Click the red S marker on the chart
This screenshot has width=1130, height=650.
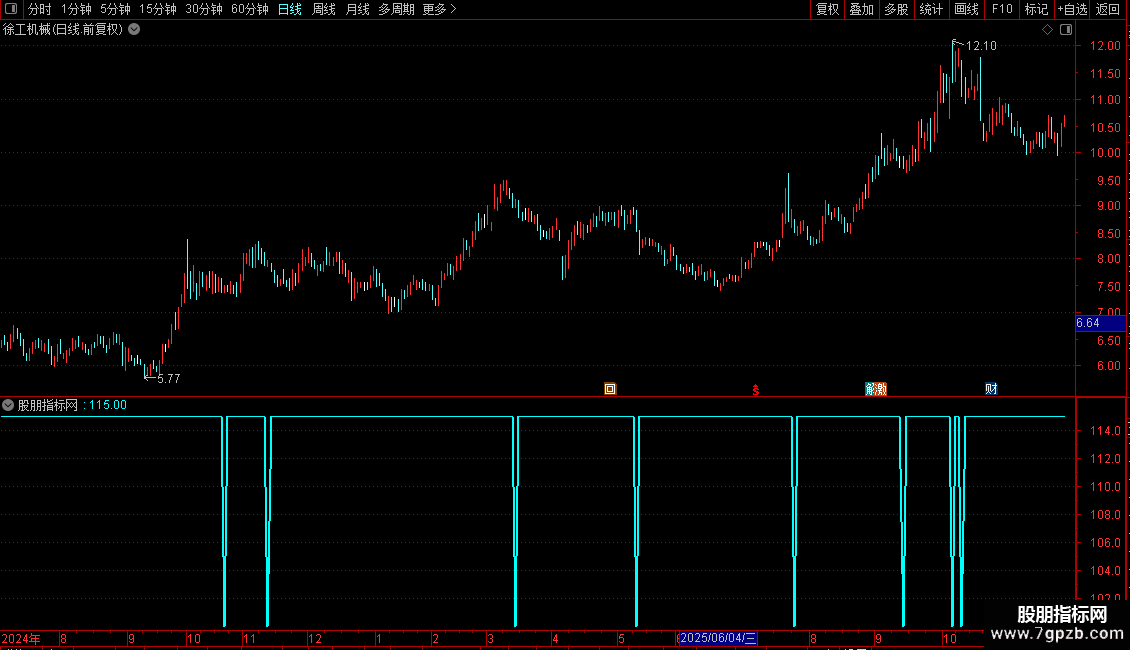tap(755, 390)
